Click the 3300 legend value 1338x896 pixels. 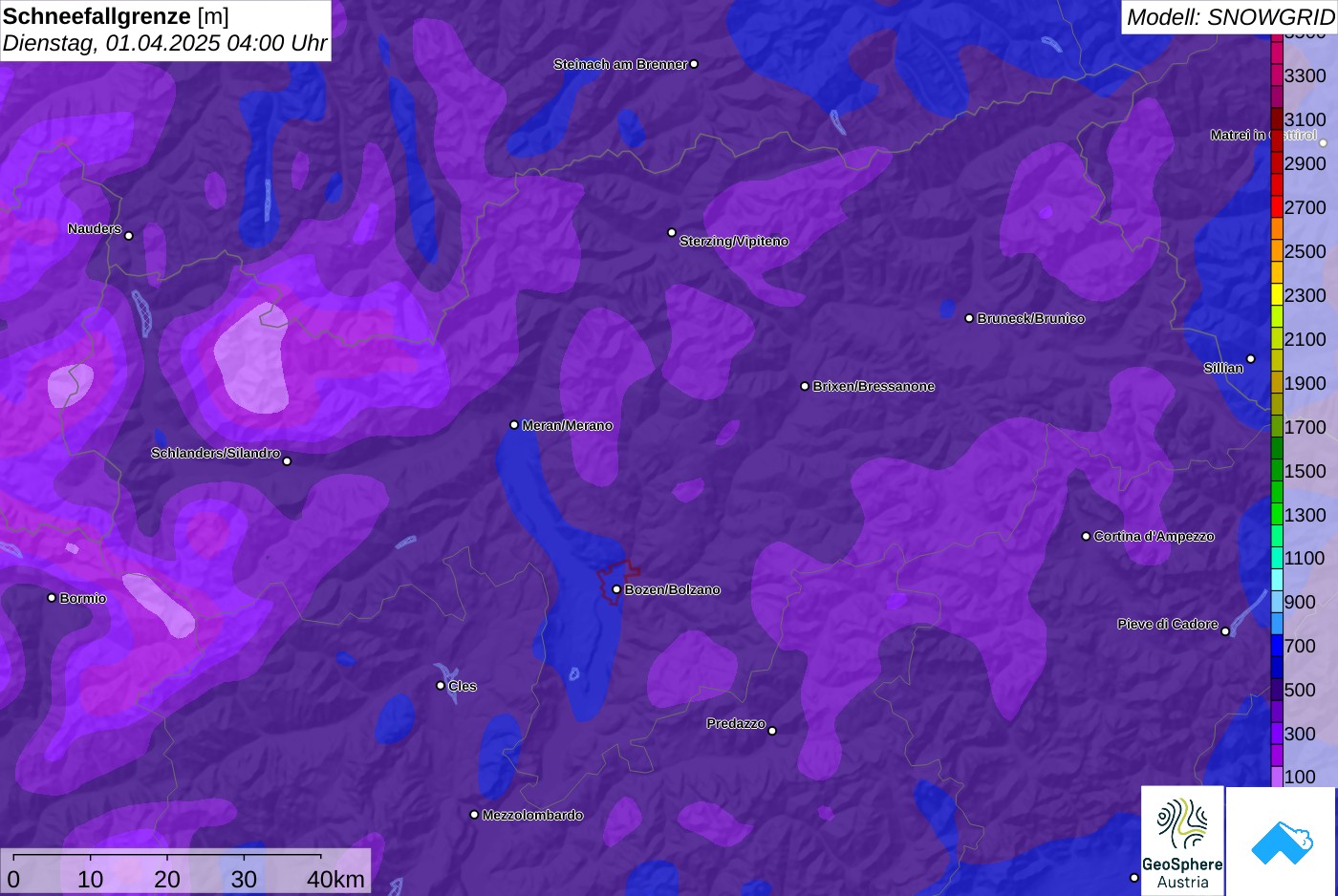tap(1305, 75)
